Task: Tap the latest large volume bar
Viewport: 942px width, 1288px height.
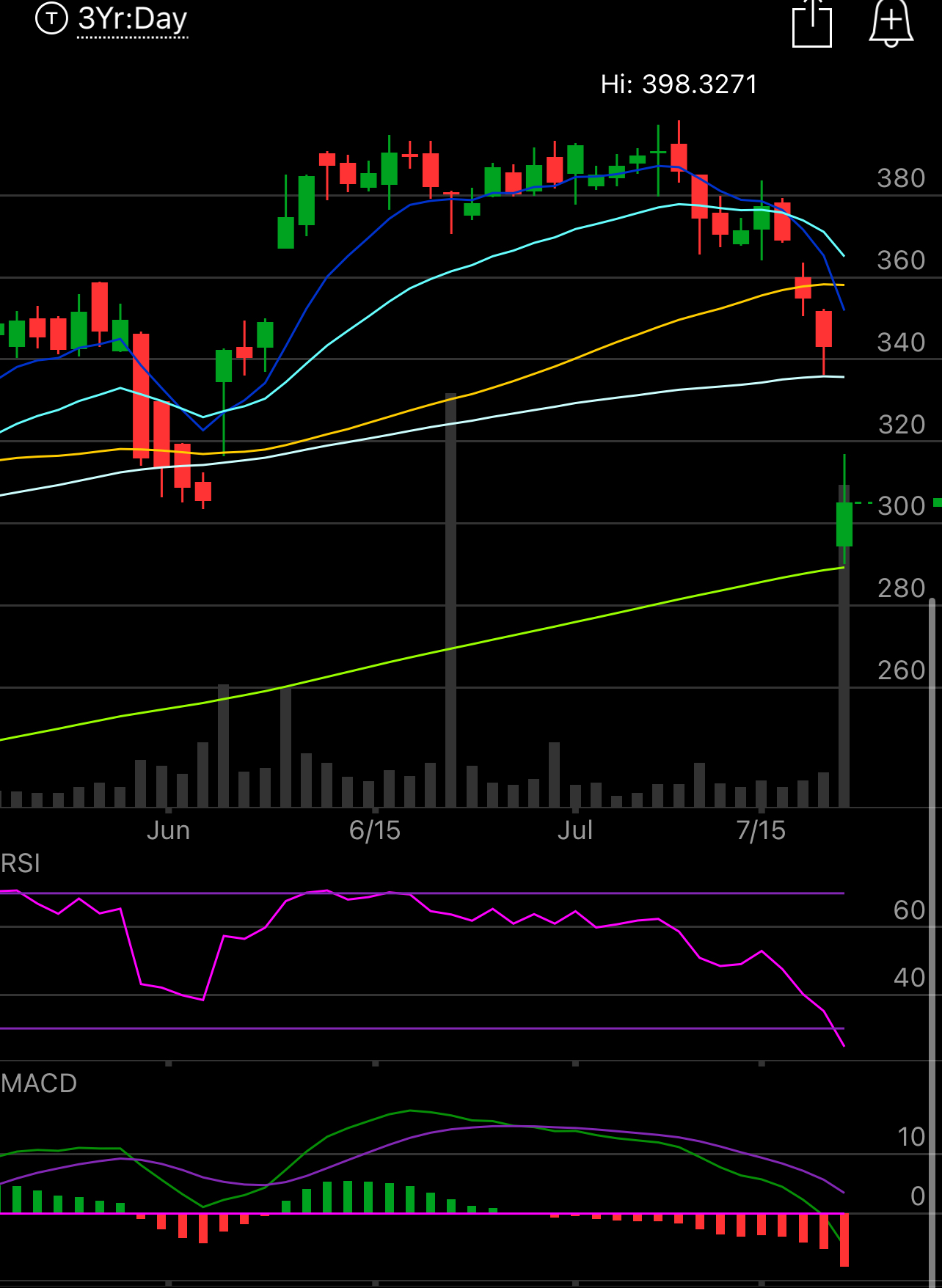Action: (844, 645)
